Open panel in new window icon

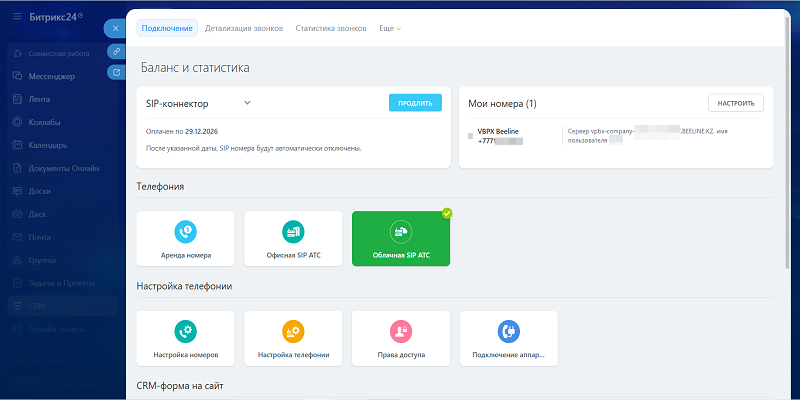(x=116, y=72)
